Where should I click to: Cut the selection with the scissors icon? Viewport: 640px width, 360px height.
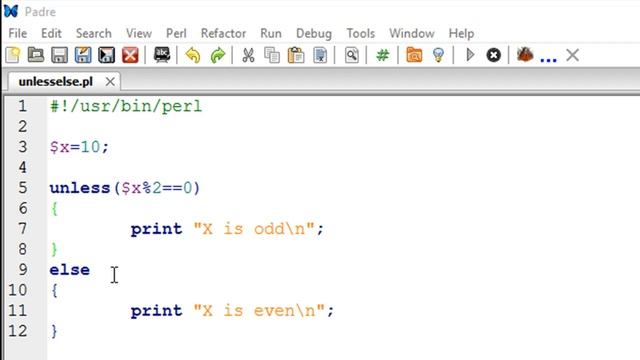248,55
